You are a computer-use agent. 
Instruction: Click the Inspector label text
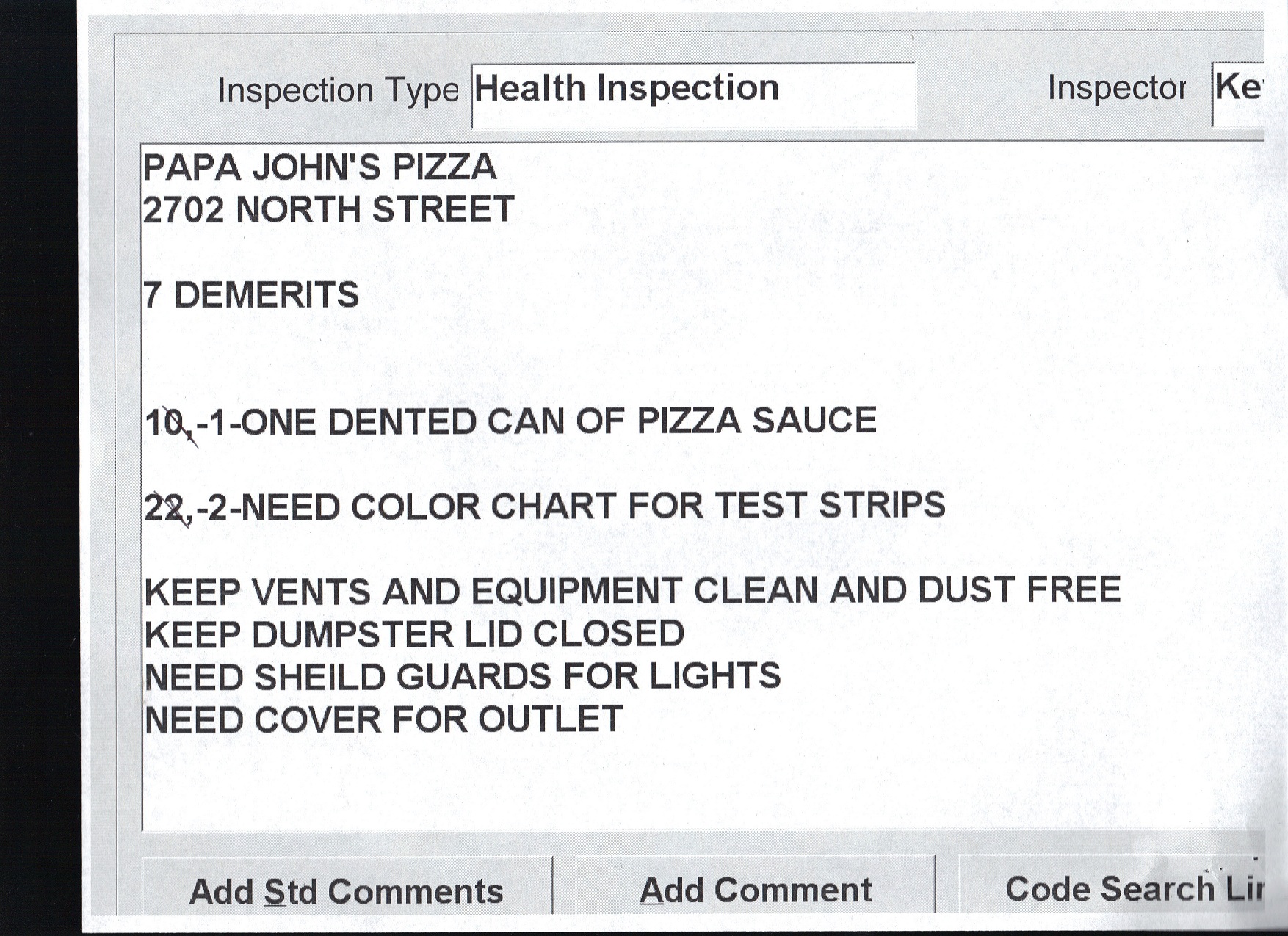pyautogui.click(x=1115, y=89)
